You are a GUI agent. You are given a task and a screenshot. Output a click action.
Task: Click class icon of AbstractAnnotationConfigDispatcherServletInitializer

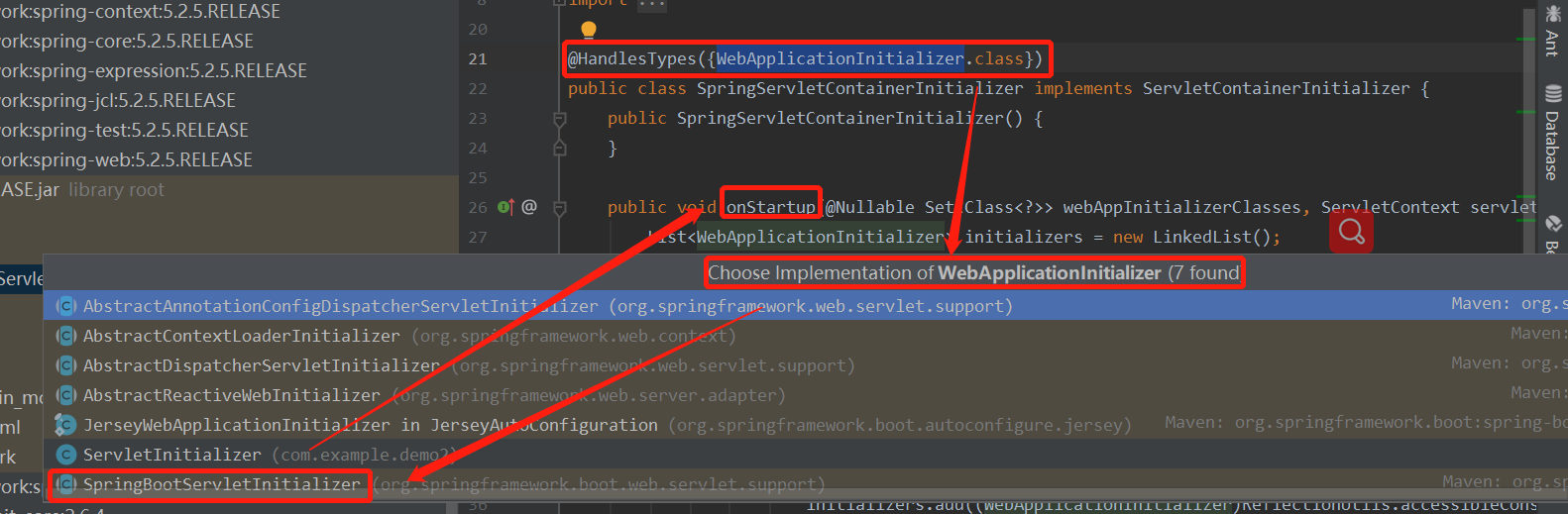(x=66, y=306)
